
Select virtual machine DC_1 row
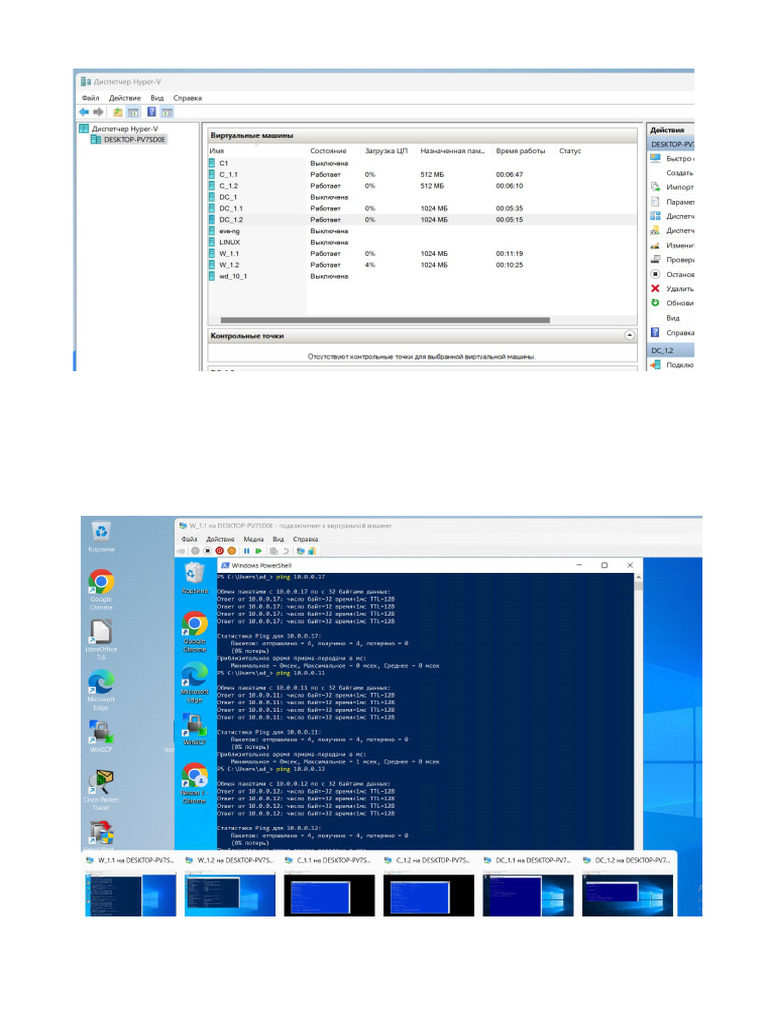click(x=422, y=197)
